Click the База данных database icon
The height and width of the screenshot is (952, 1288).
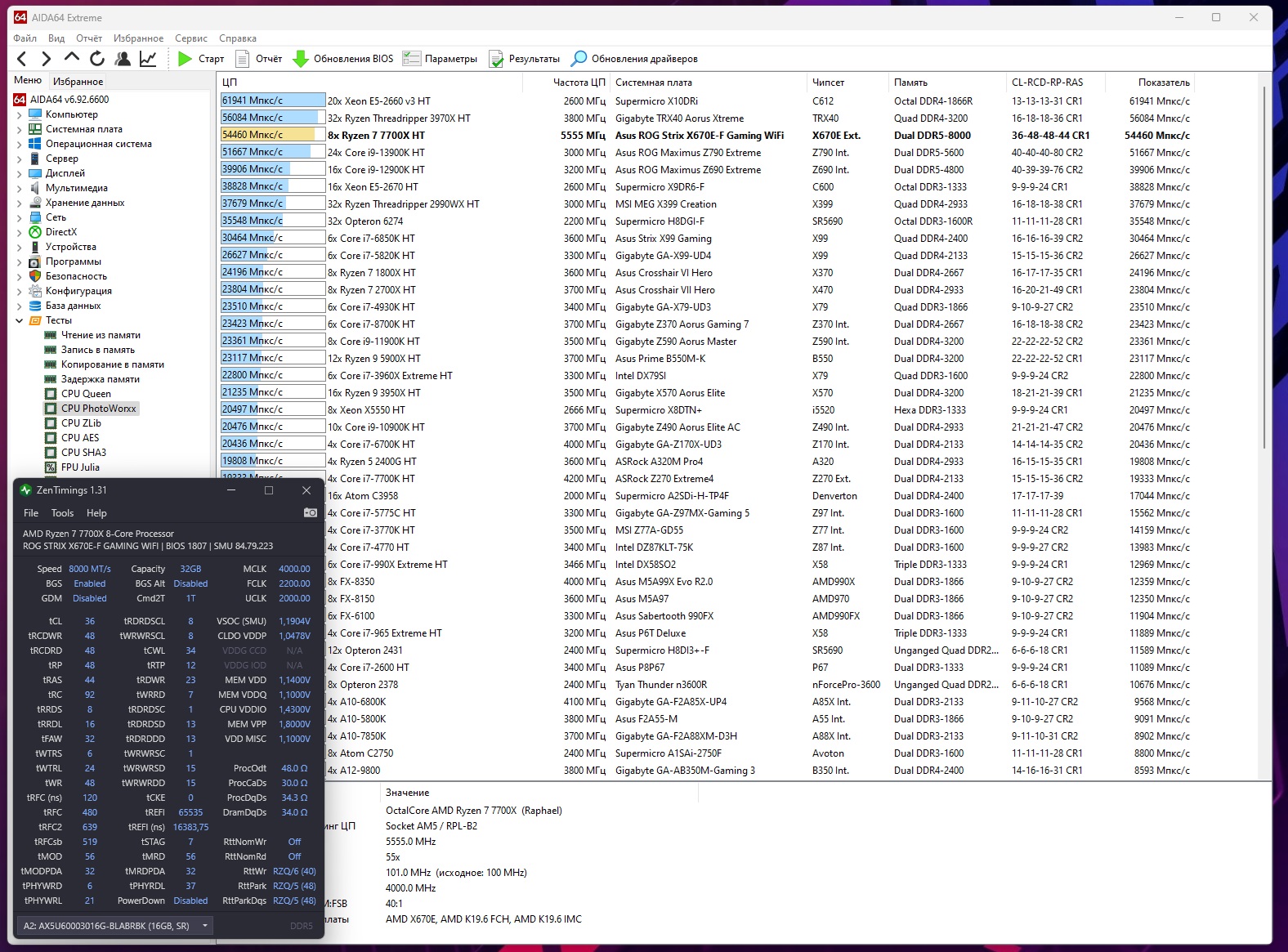[35, 306]
